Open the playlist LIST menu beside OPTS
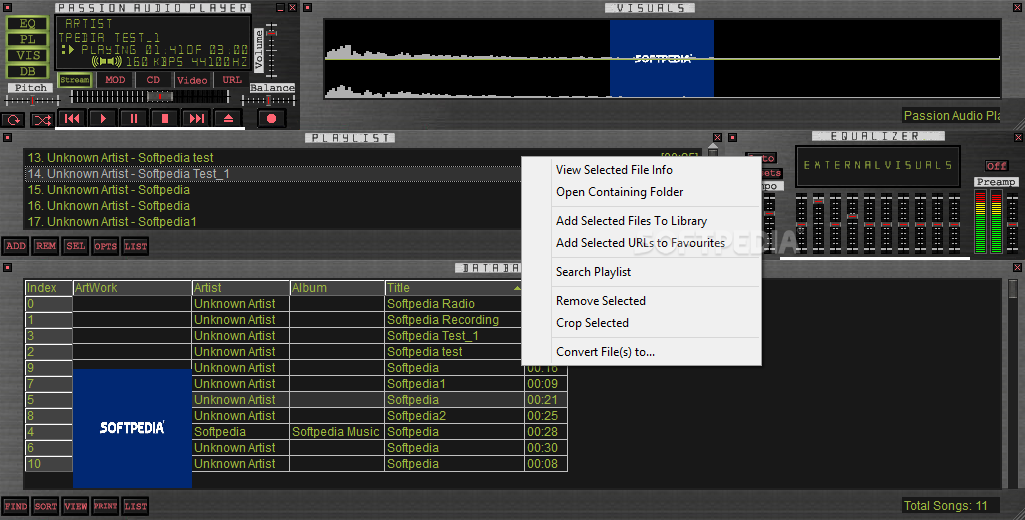This screenshot has width=1025, height=520. tap(135, 246)
